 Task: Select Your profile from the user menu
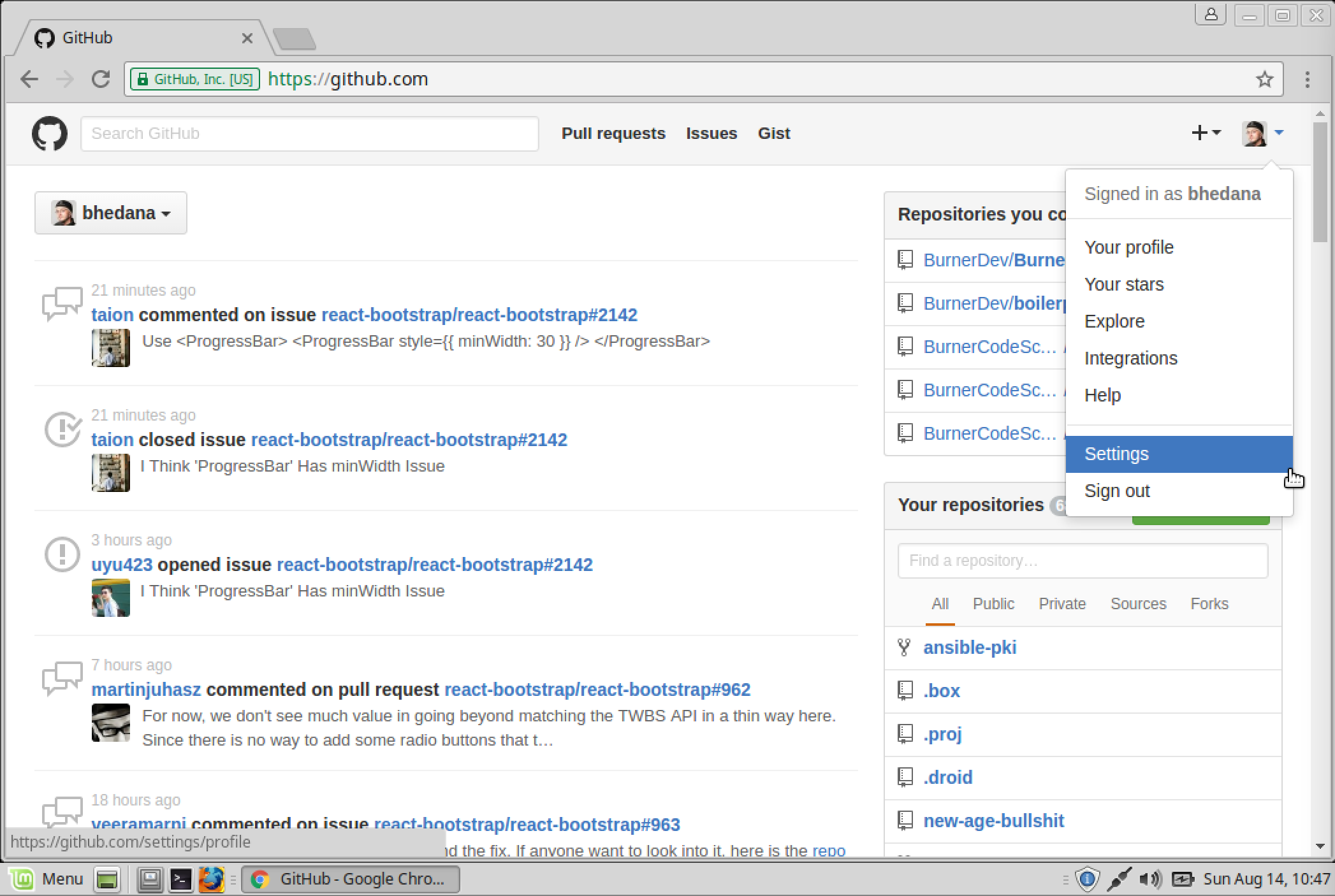click(1179, 247)
